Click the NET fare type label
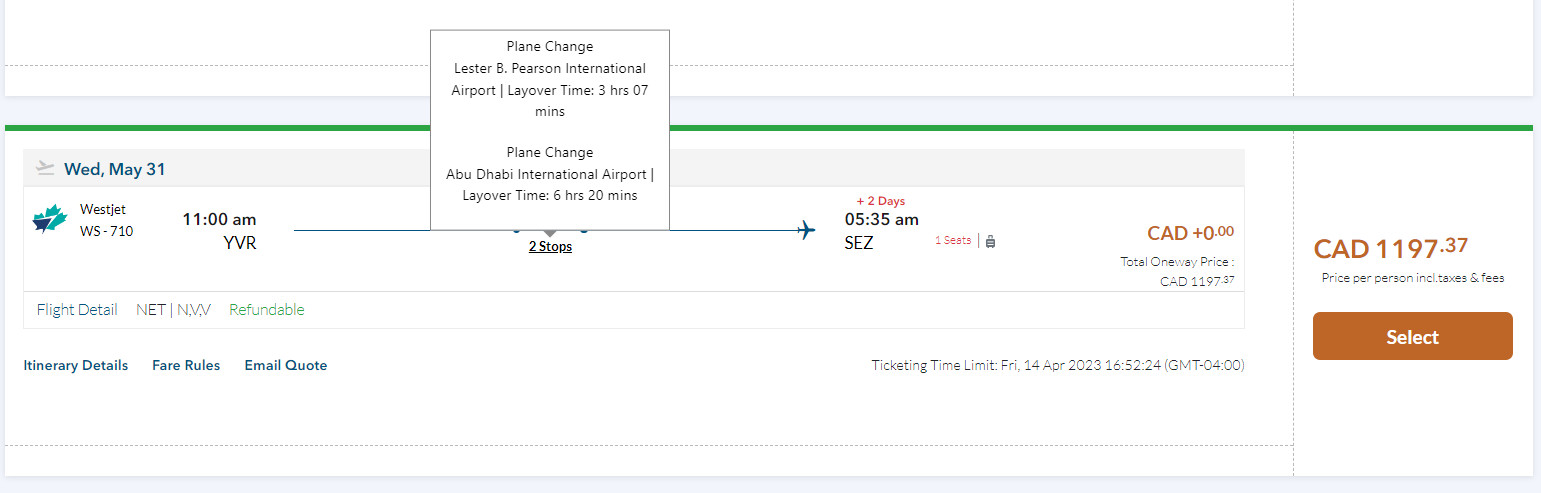 point(151,309)
